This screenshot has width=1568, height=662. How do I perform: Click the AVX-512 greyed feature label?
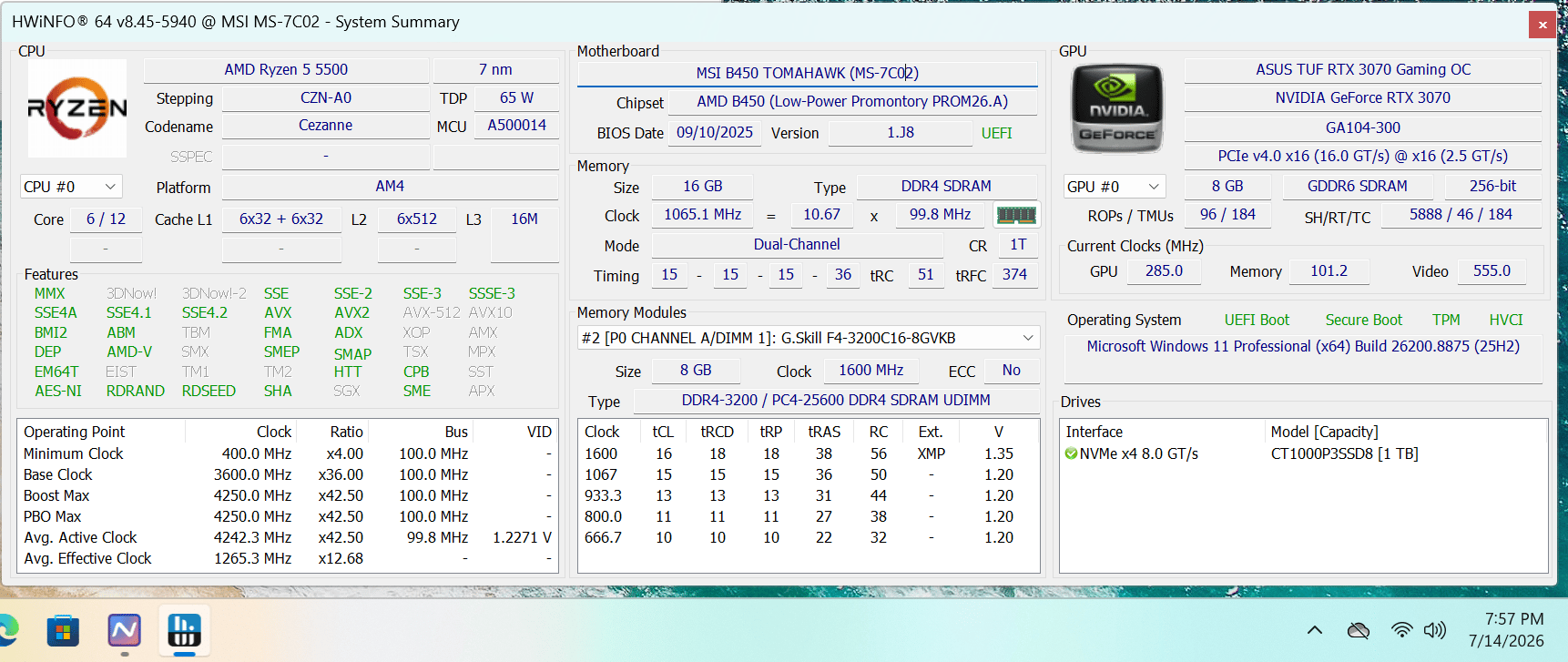(x=432, y=312)
